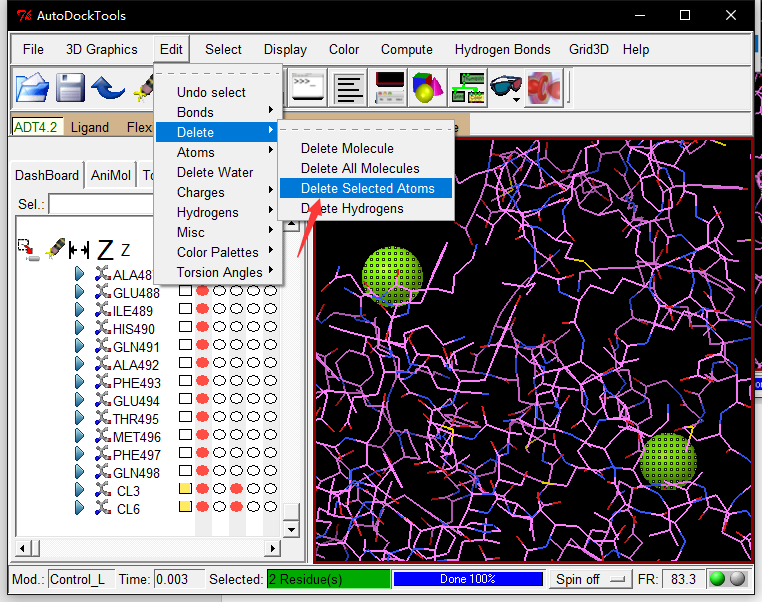Switch to the AniMol tab
Image resolution: width=762 pixels, height=602 pixels.
tap(111, 175)
